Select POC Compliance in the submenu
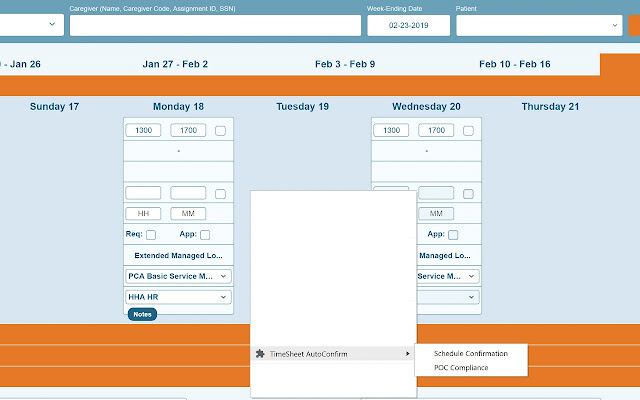Image resolution: width=640 pixels, height=400 pixels. point(461,367)
